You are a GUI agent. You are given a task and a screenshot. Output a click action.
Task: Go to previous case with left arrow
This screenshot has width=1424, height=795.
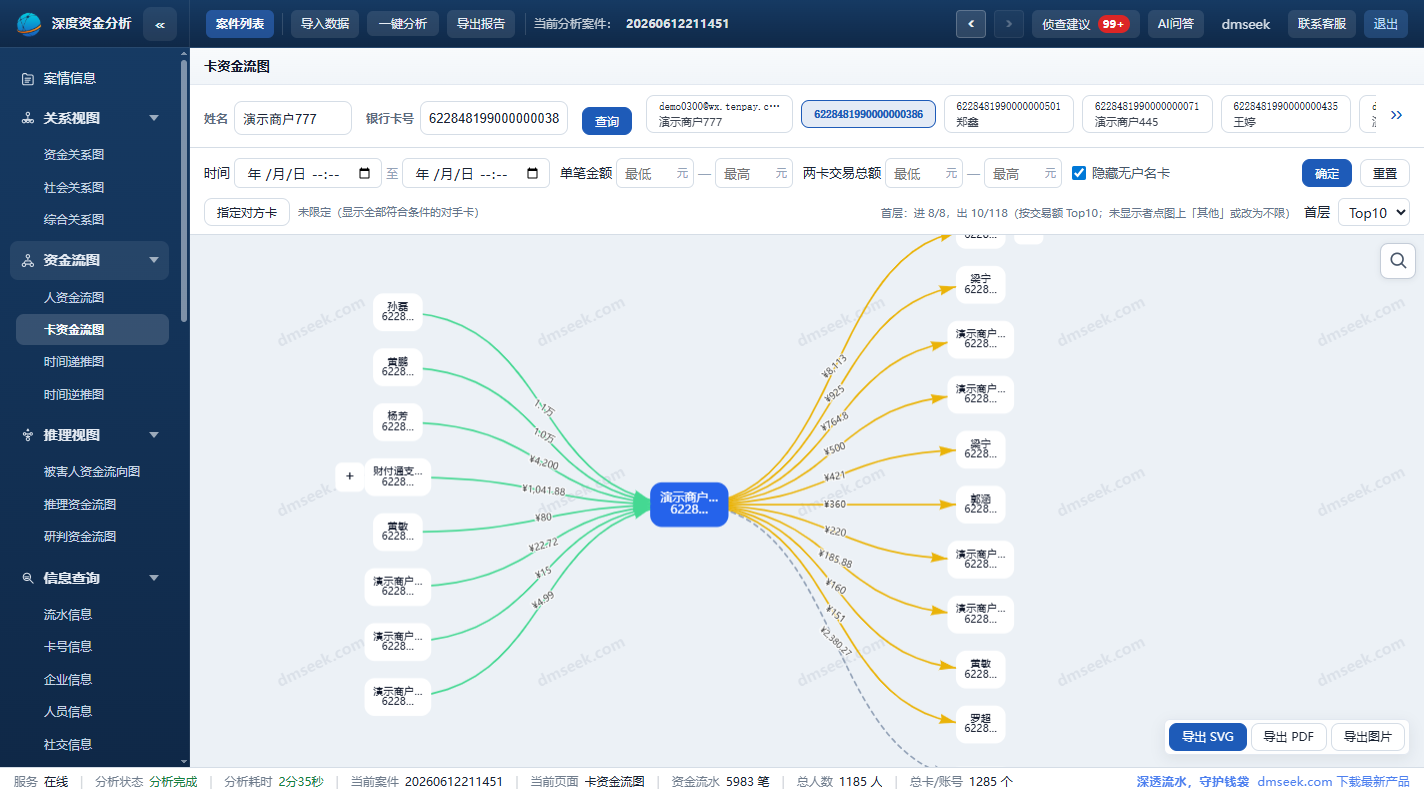pos(970,24)
